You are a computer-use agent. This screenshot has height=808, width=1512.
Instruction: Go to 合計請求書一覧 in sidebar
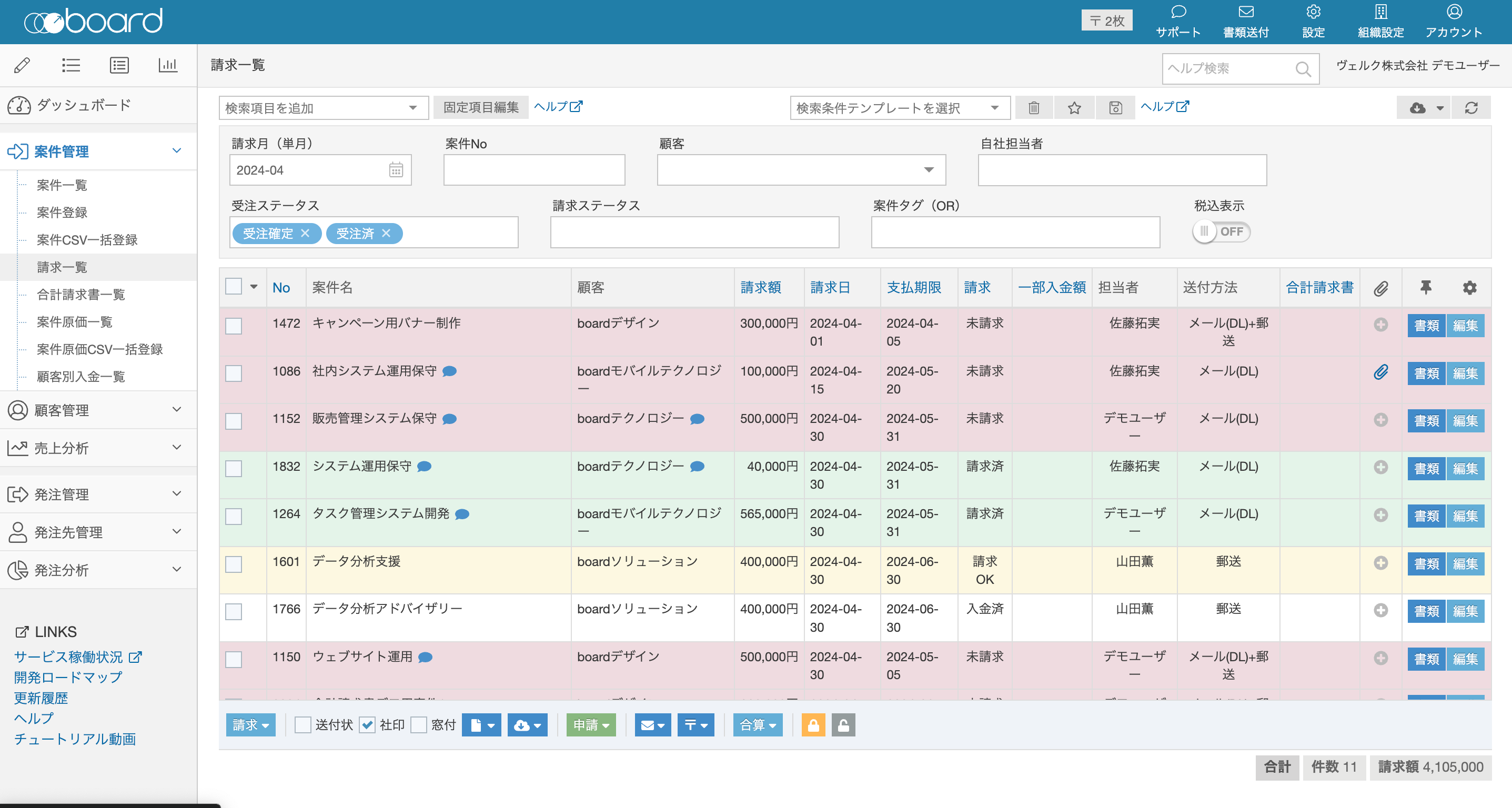pyautogui.click(x=81, y=295)
